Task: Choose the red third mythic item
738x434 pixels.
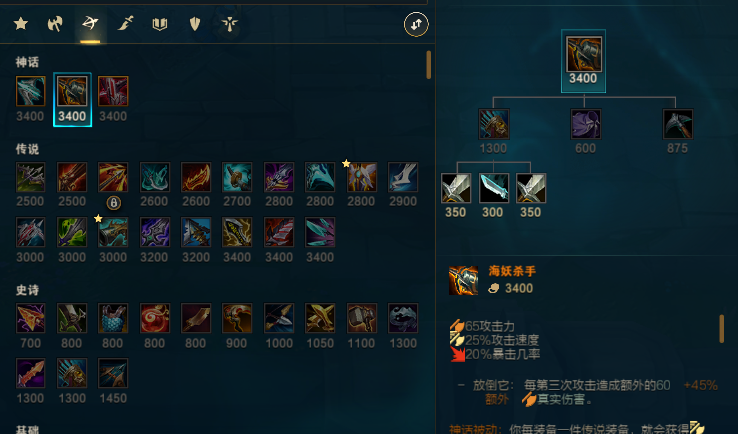Action: tap(113, 91)
